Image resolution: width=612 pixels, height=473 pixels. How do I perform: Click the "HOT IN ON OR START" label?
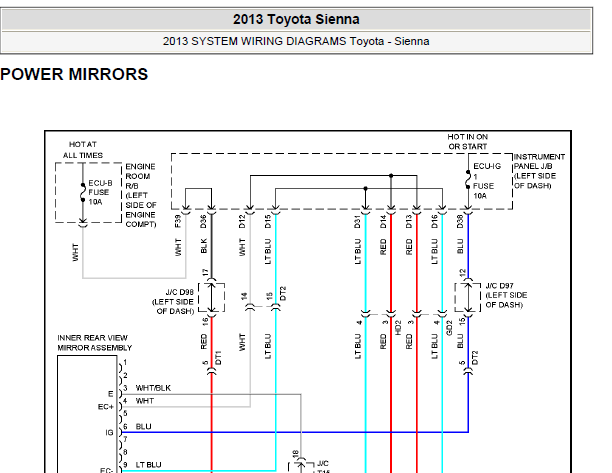click(x=468, y=142)
